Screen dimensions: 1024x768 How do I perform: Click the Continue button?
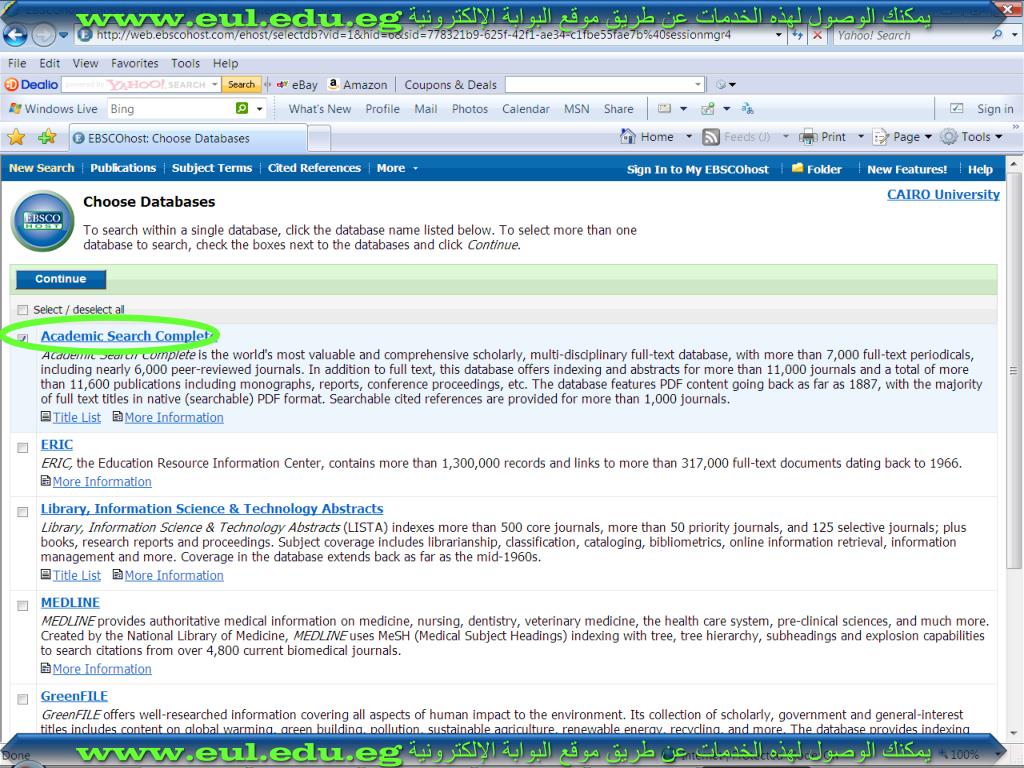click(61, 279)
